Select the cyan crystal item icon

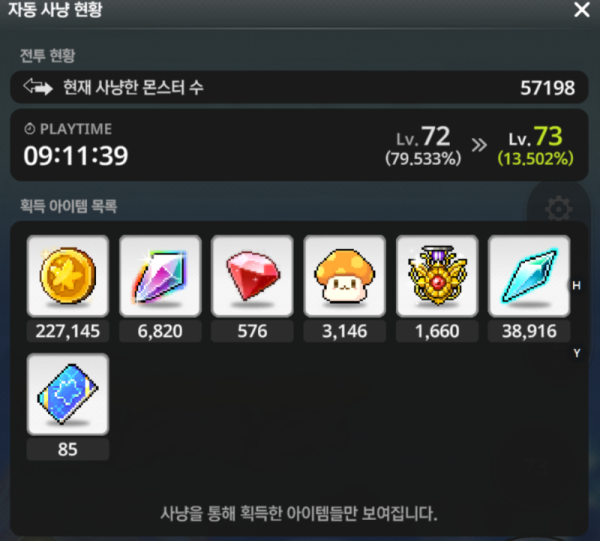tap(529, 276)
